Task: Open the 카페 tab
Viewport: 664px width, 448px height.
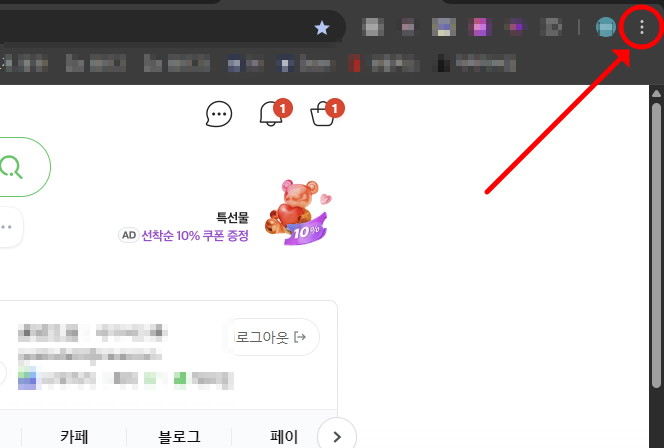Action: click(x=74, y=437)
